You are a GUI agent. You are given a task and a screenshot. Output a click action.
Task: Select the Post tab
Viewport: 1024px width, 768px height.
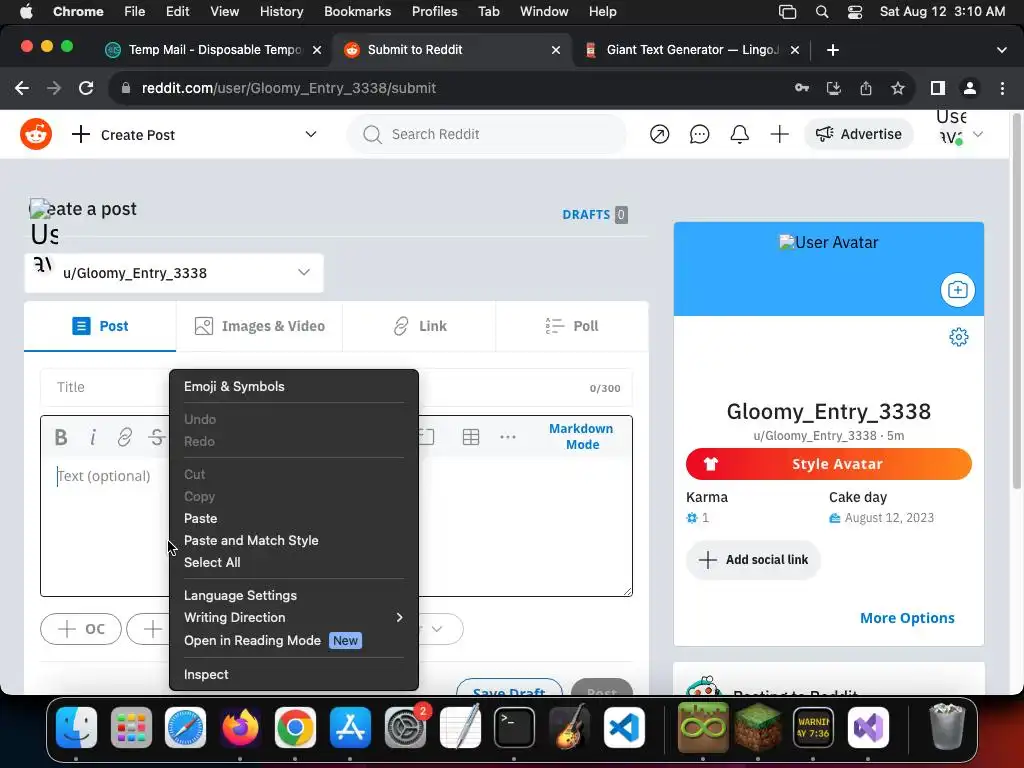point(100,326)
